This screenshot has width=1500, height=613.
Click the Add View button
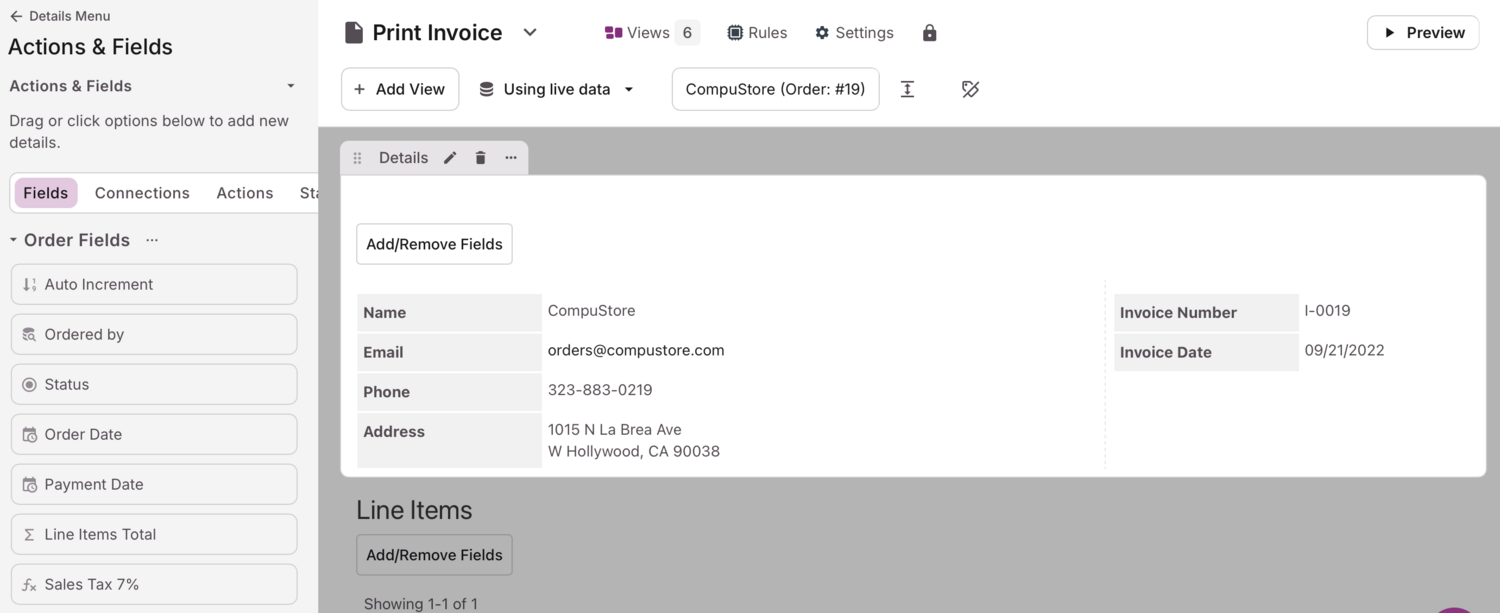(400, 89)
